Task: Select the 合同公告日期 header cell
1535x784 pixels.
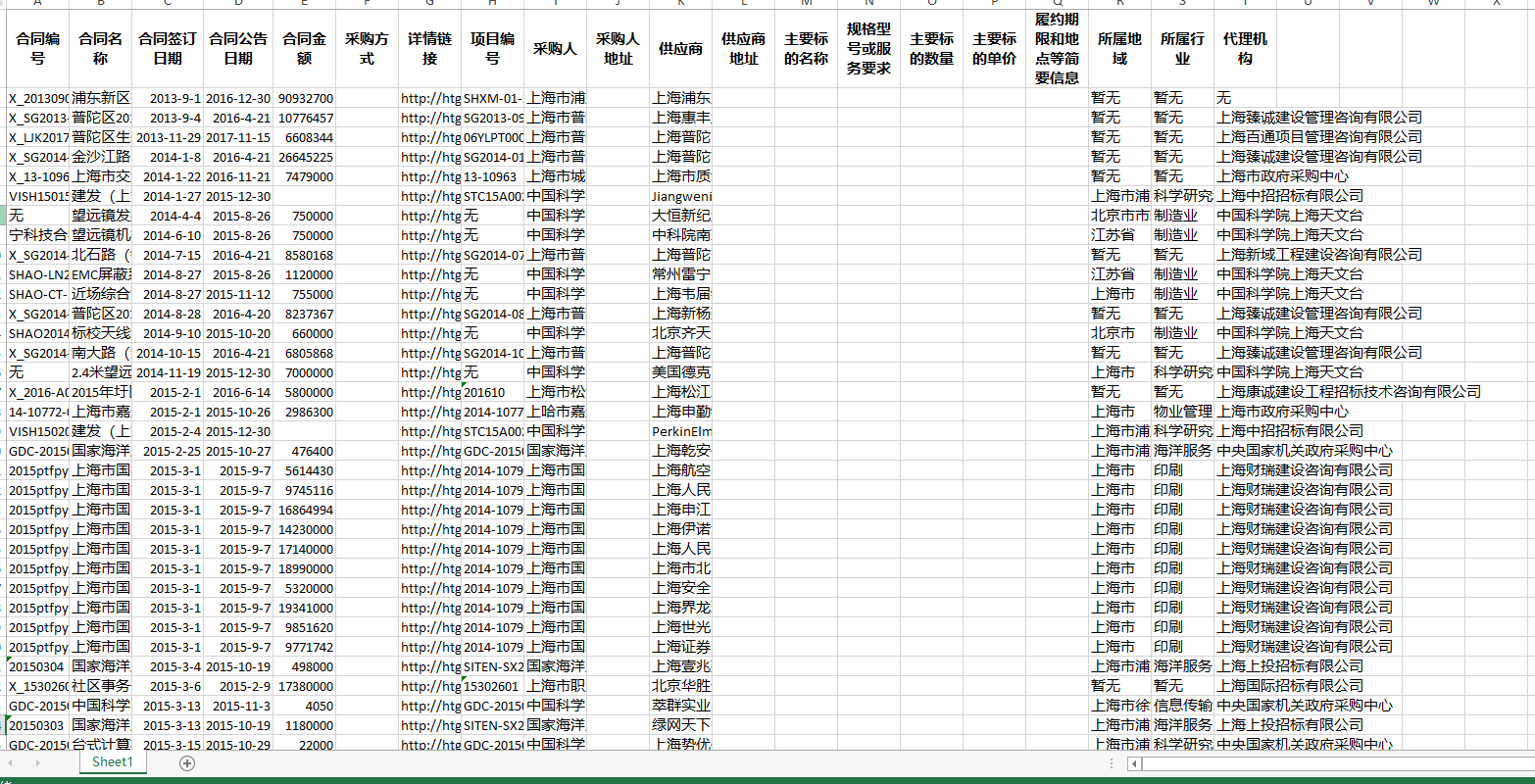Action: (x=238, y=49)
